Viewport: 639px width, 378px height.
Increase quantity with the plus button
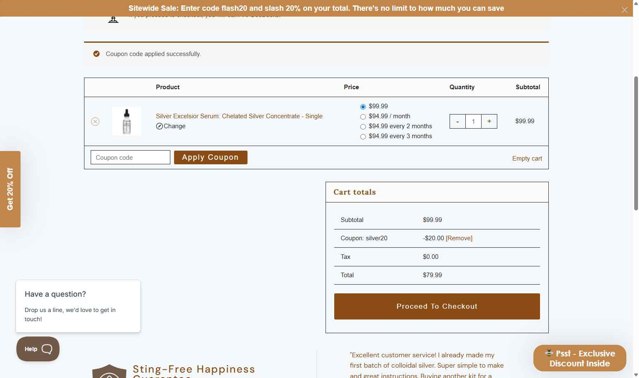489,121
